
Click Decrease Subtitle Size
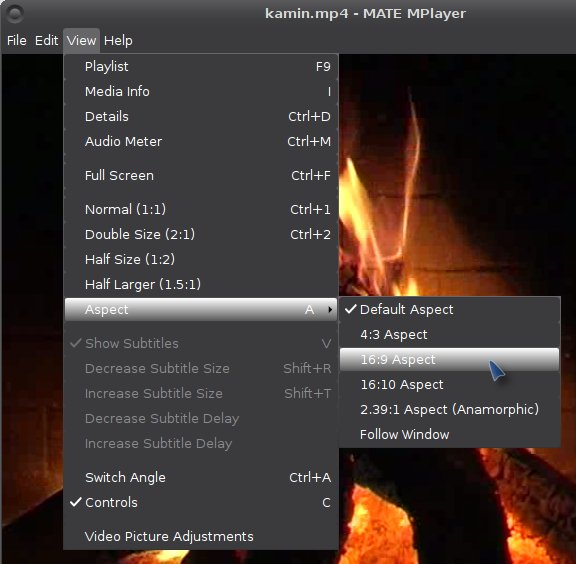(201, 369)
